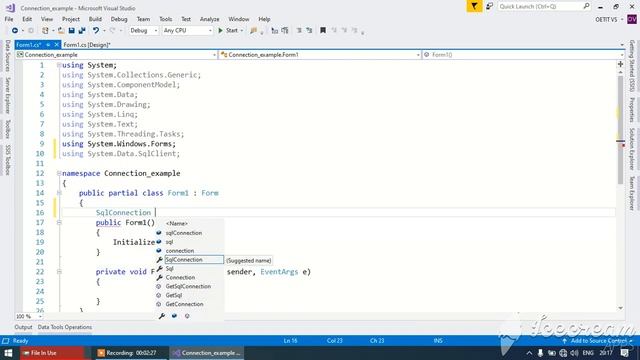Pin the Form1.cs tab
The width and height of the screenshot is (640, 360).
(48, 45)
